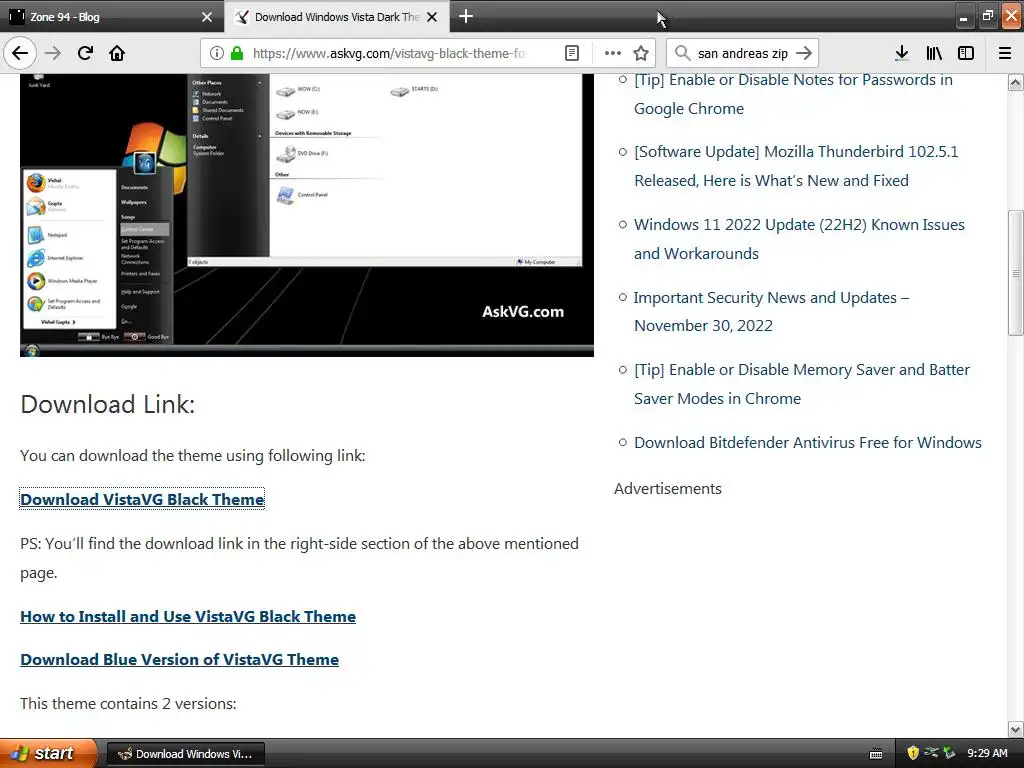Screen dimensions: 1024x768
Task: Show site information icon in address bar
Action: (217, 53)
